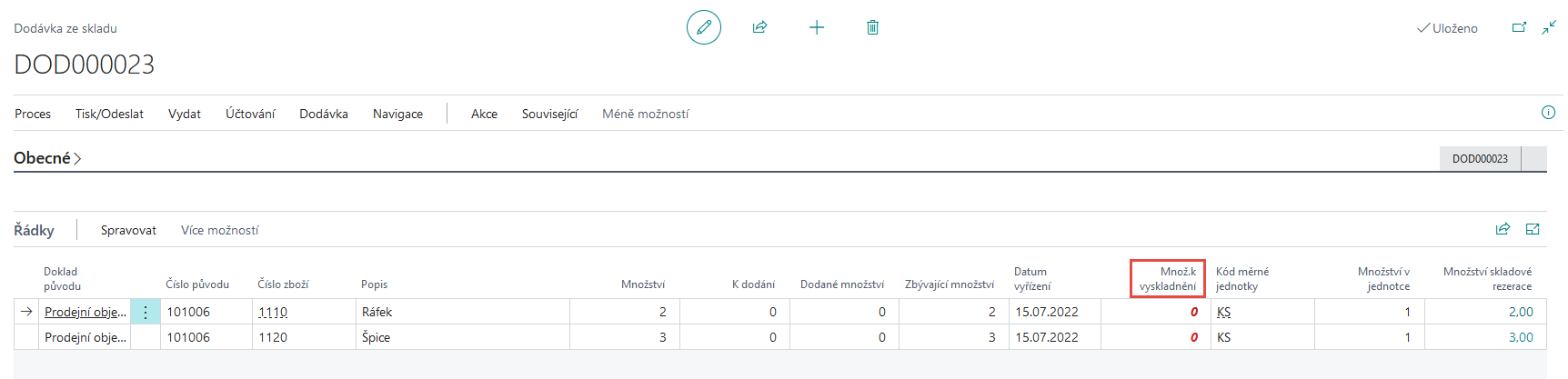Image resolution: width=1568 pixels, height=379 pixels.
Task: Open row options three-dot menu
Action: [145, 312]
